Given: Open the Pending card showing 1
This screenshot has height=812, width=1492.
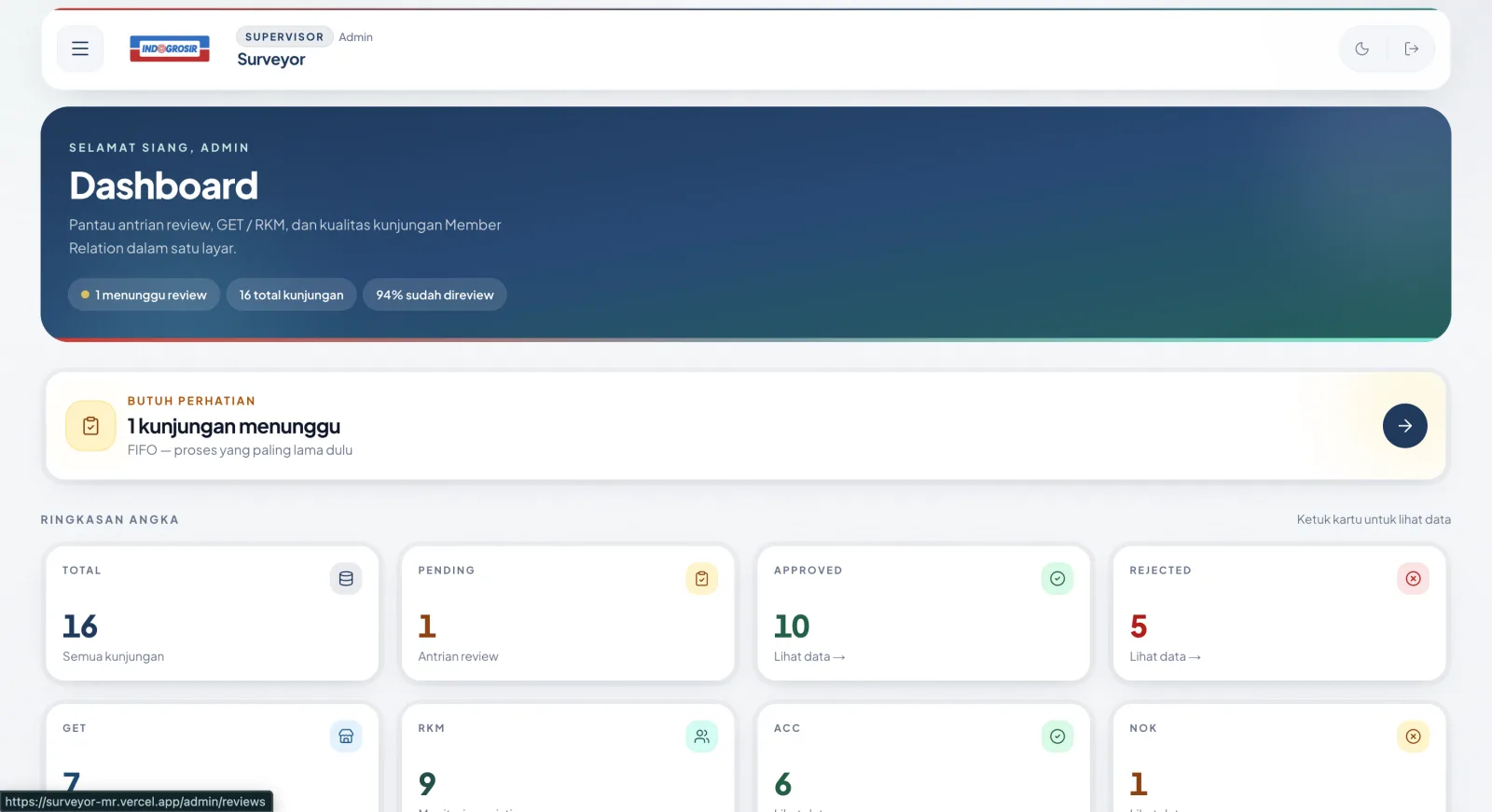Looking at the screenshot, I should click(568, 613).
